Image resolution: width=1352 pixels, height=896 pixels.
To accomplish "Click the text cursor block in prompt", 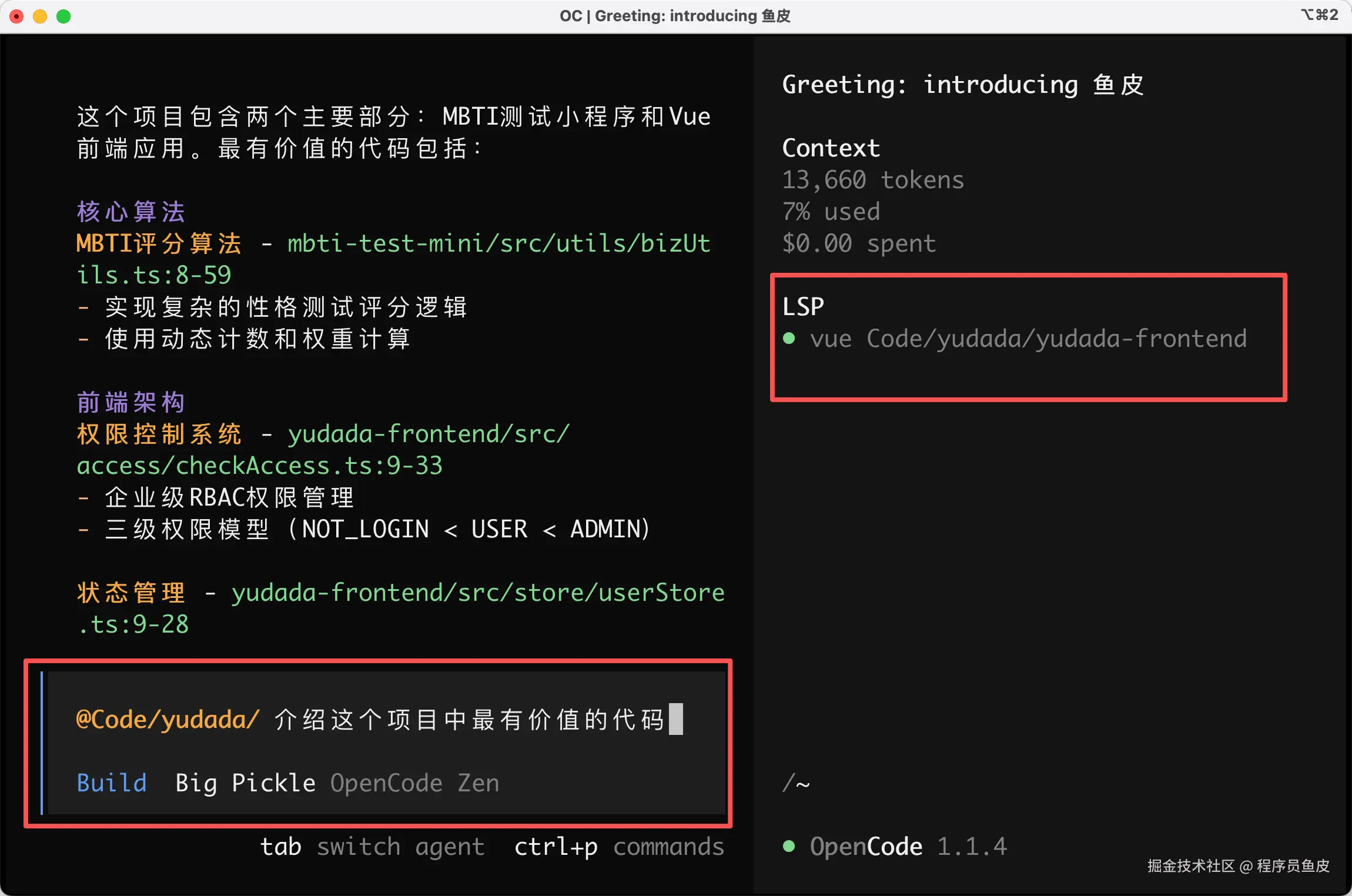I will [x=676, y=719].
